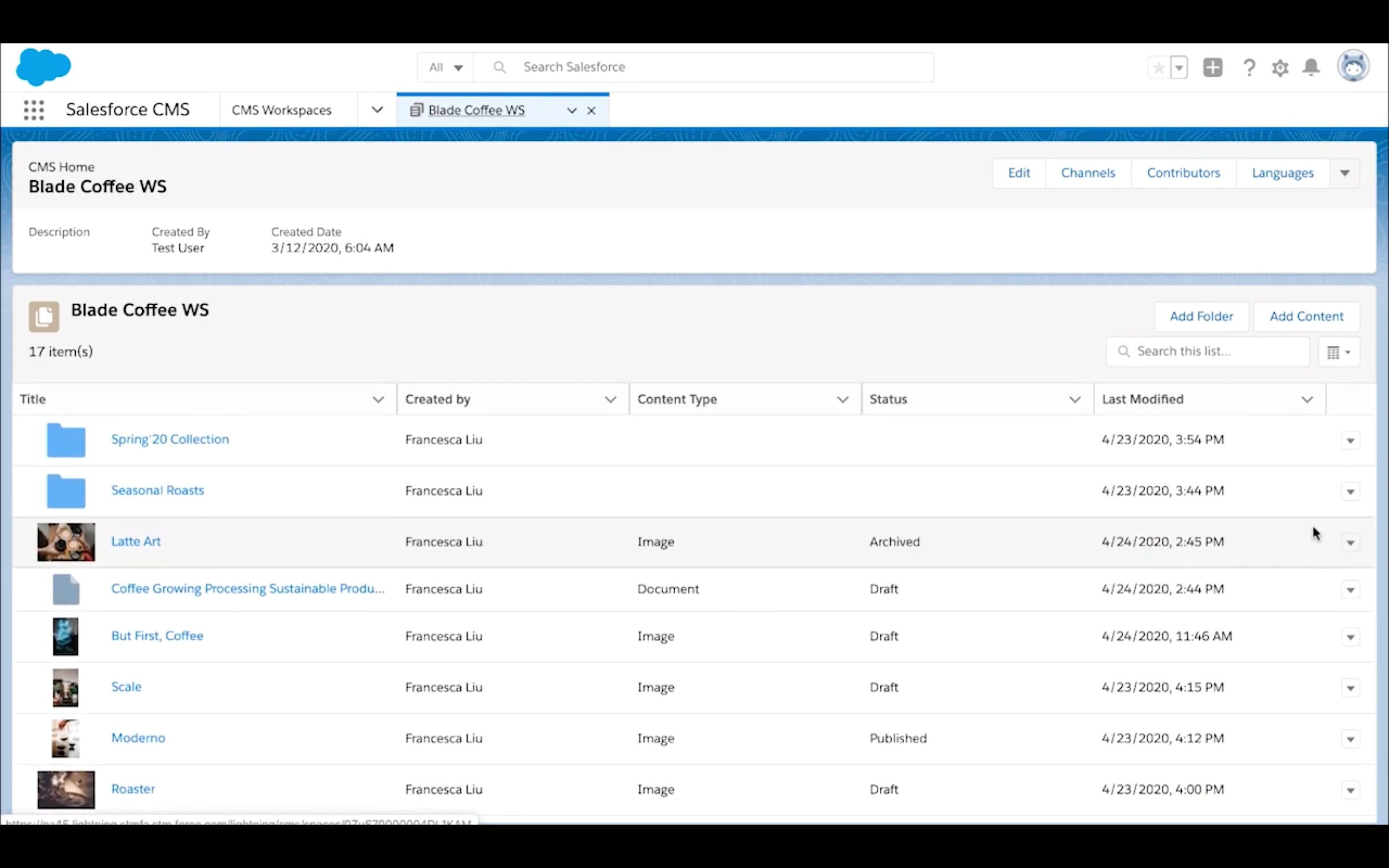Click the Add Folder icon button
The image size is (1389, 868).
point(1201,315)
